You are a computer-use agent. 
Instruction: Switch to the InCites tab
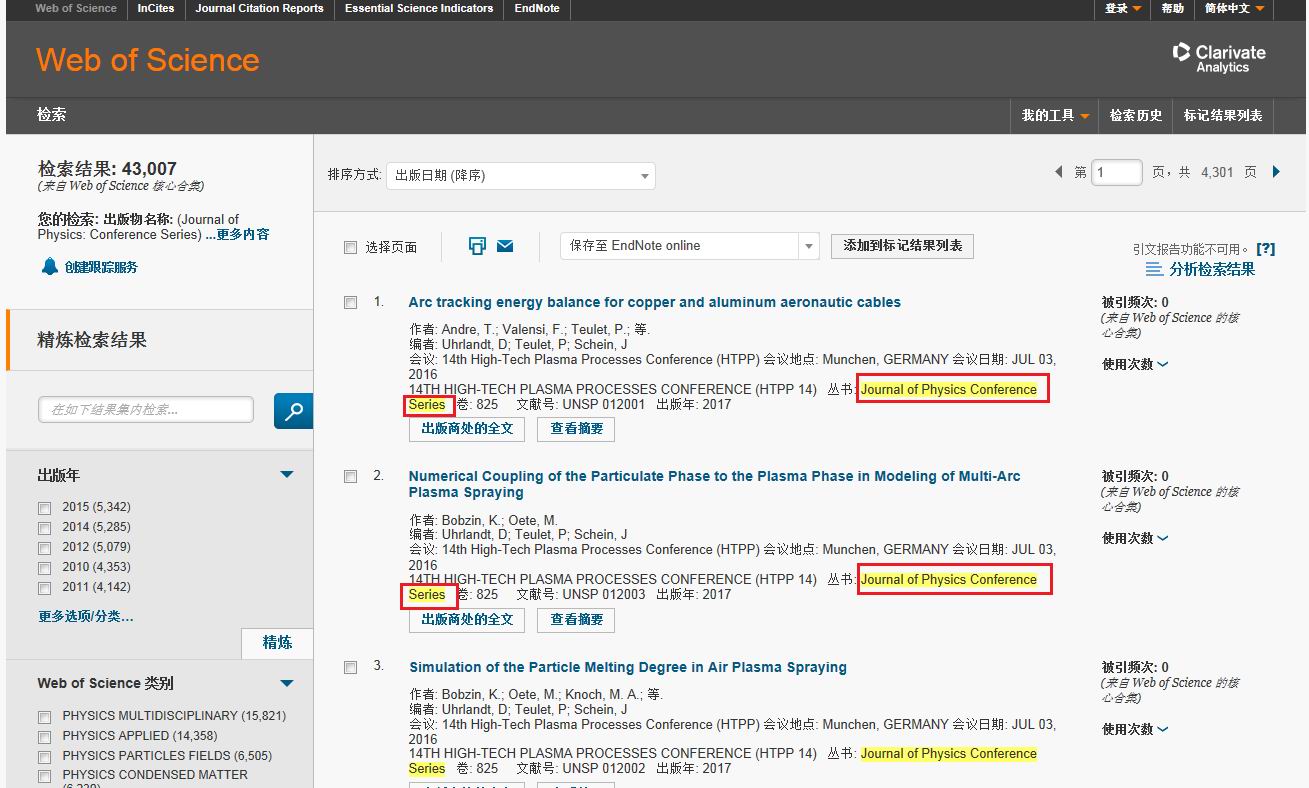tap(156, 8)
